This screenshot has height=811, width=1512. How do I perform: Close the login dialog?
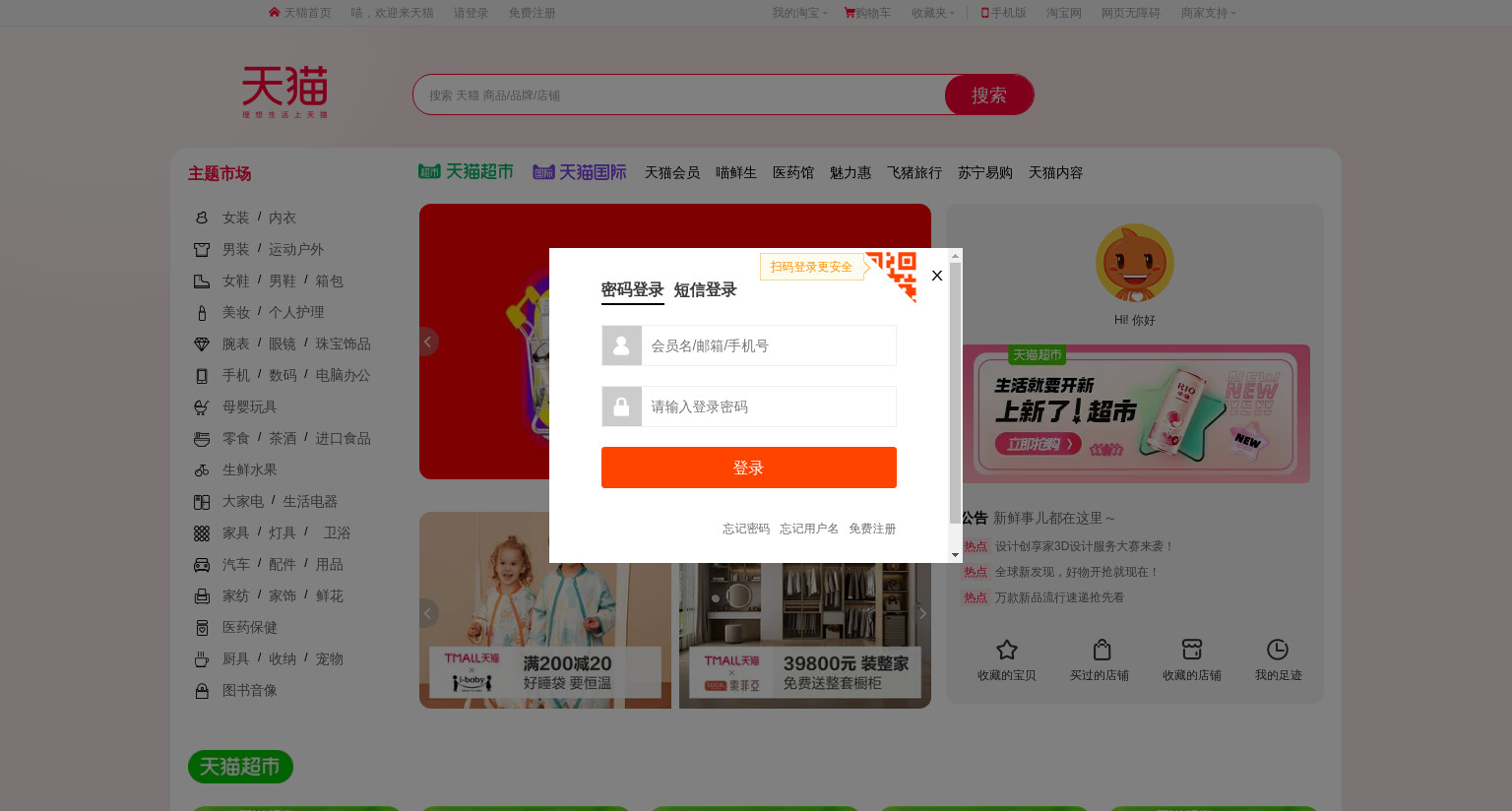[937, 276]
